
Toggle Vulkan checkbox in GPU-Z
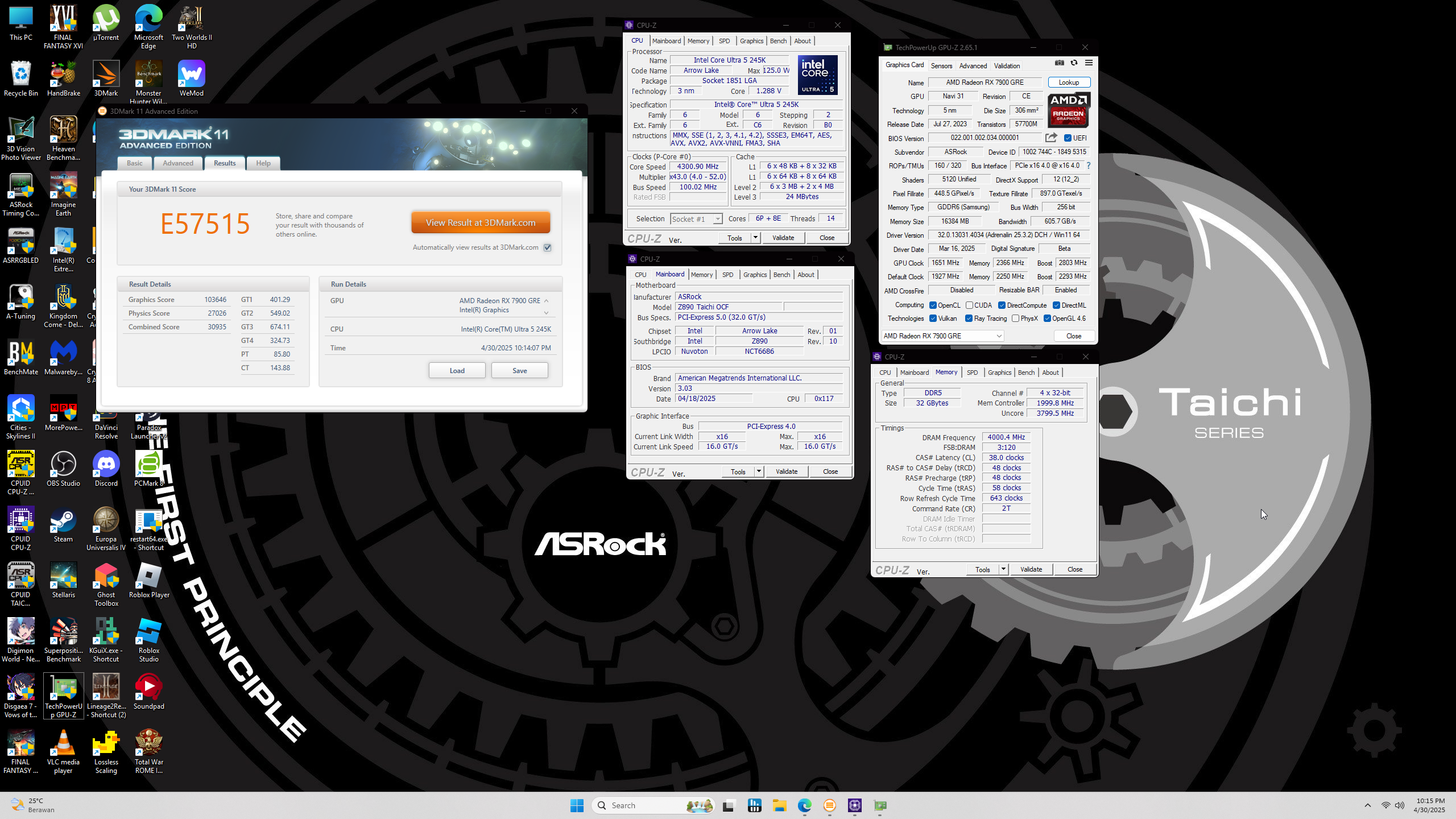click(x=933, y=318)
